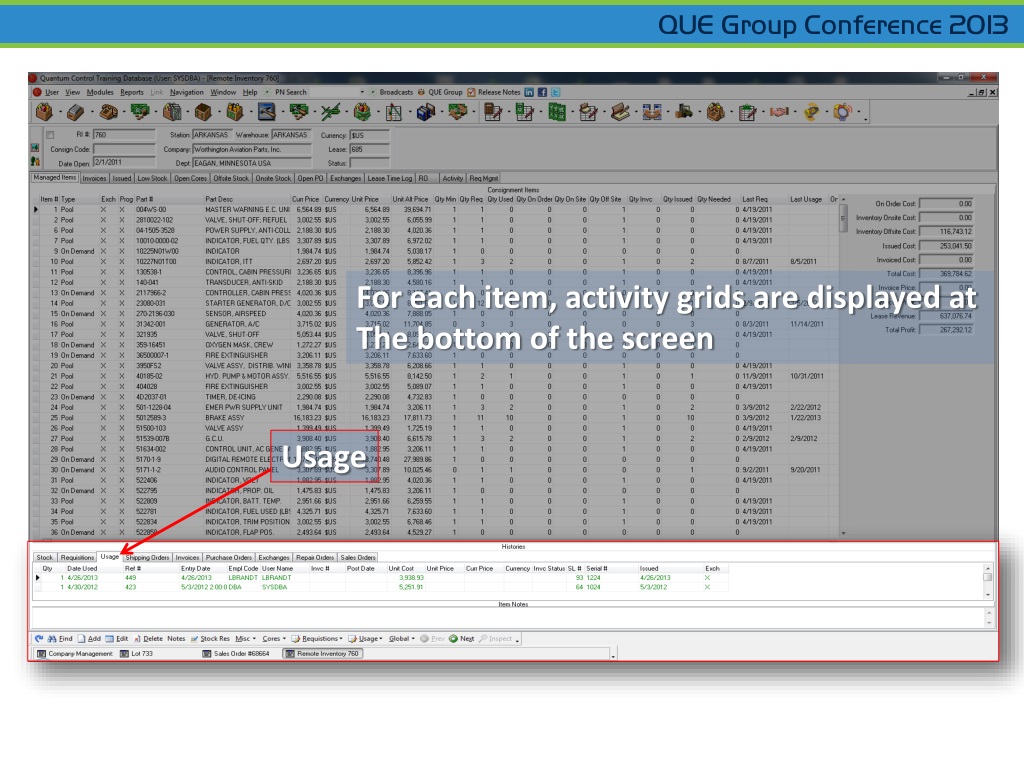Switch to the Company Management window button
This screenshot has width=1024, height=768.
pos(75,654)
